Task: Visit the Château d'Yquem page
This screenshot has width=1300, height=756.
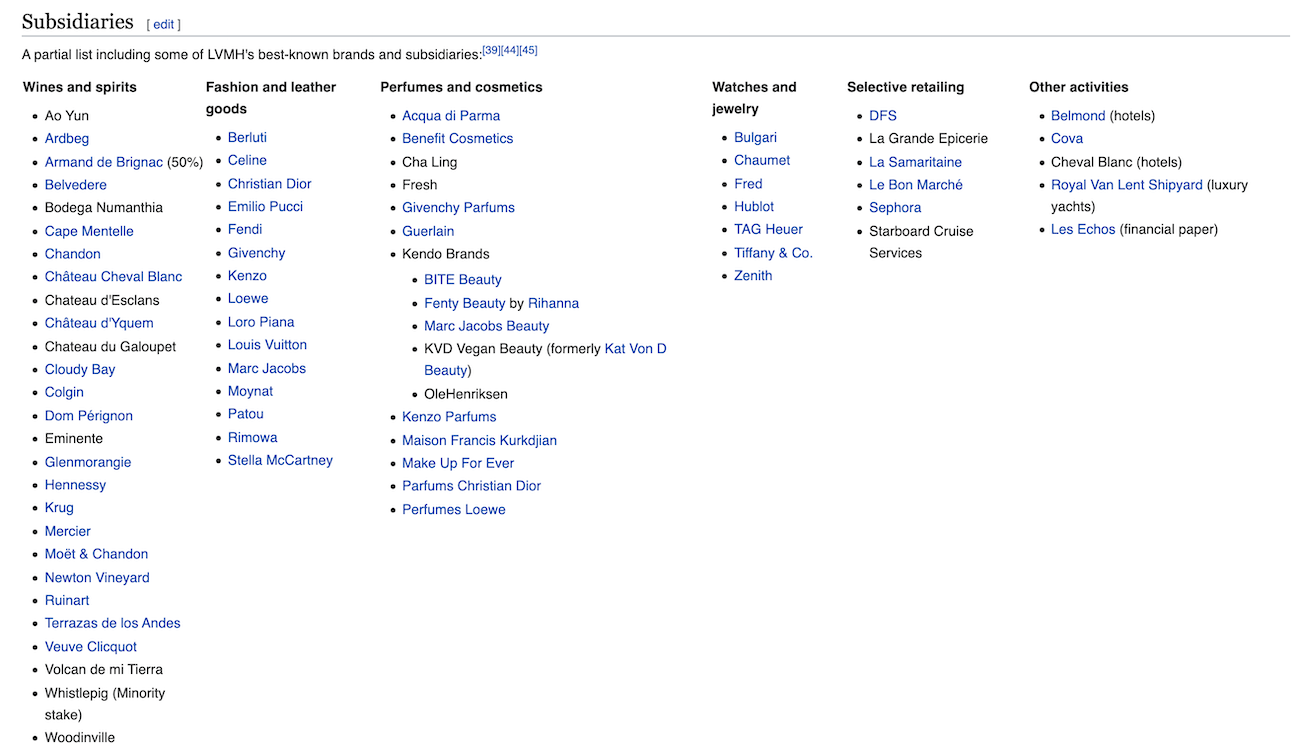Action: 99,323
